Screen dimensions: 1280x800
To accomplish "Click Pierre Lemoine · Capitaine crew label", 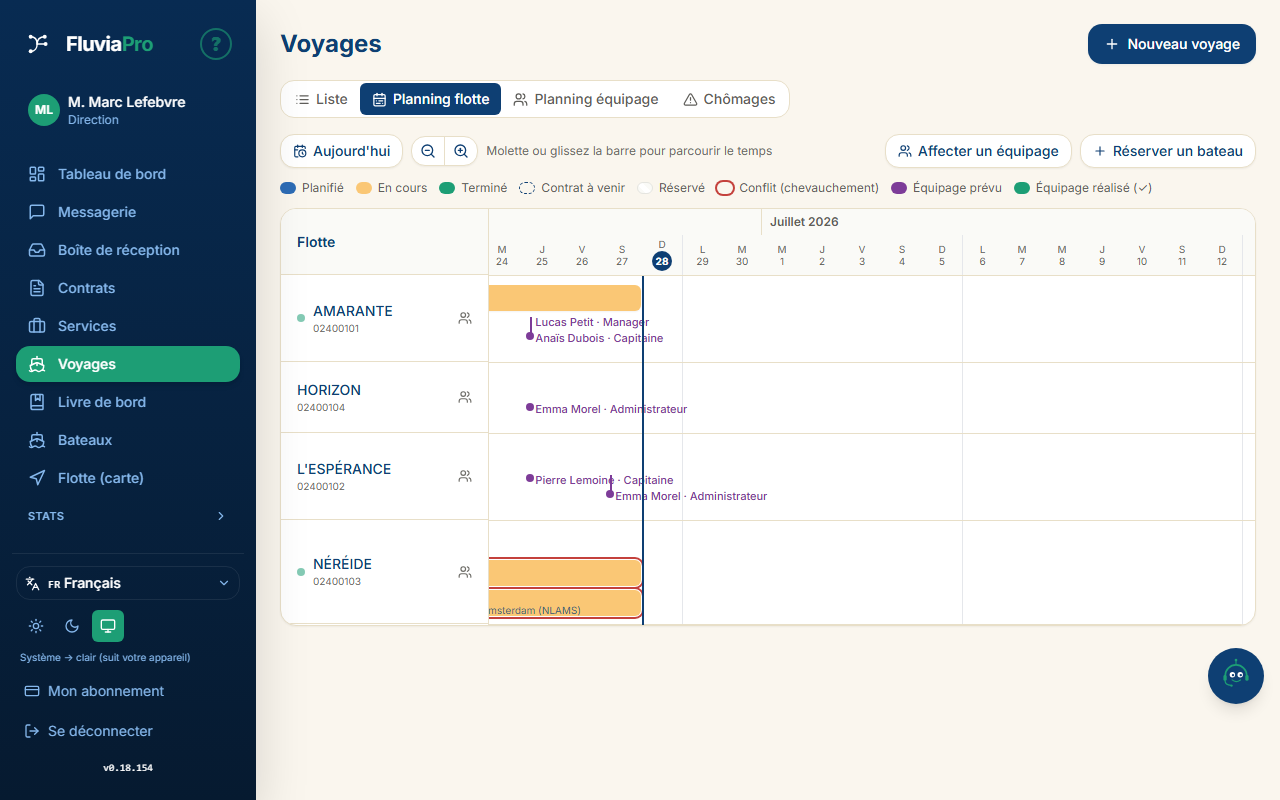I will click(604, 480).
